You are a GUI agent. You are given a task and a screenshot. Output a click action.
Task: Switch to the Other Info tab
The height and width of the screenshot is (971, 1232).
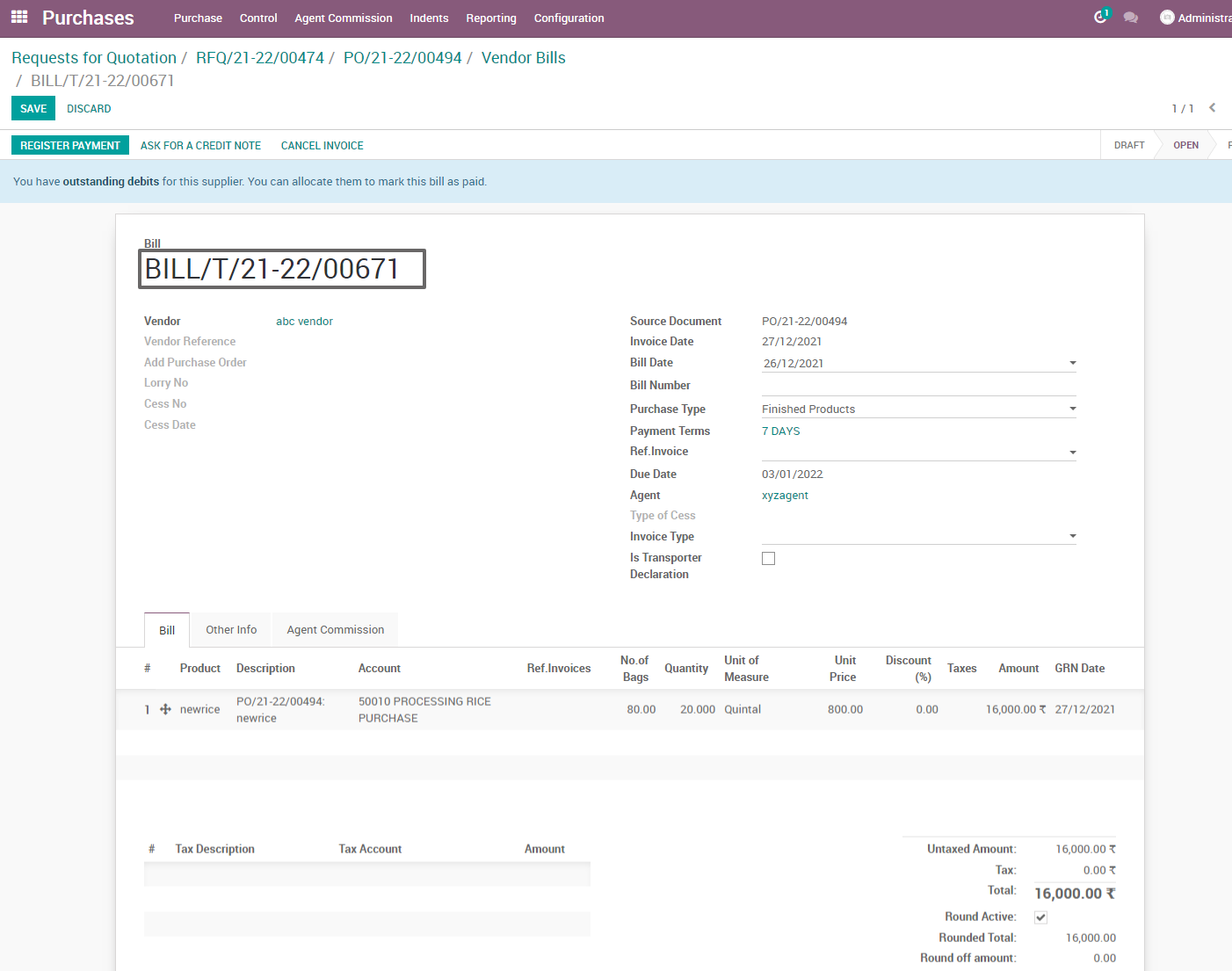(x=230, y=629)
